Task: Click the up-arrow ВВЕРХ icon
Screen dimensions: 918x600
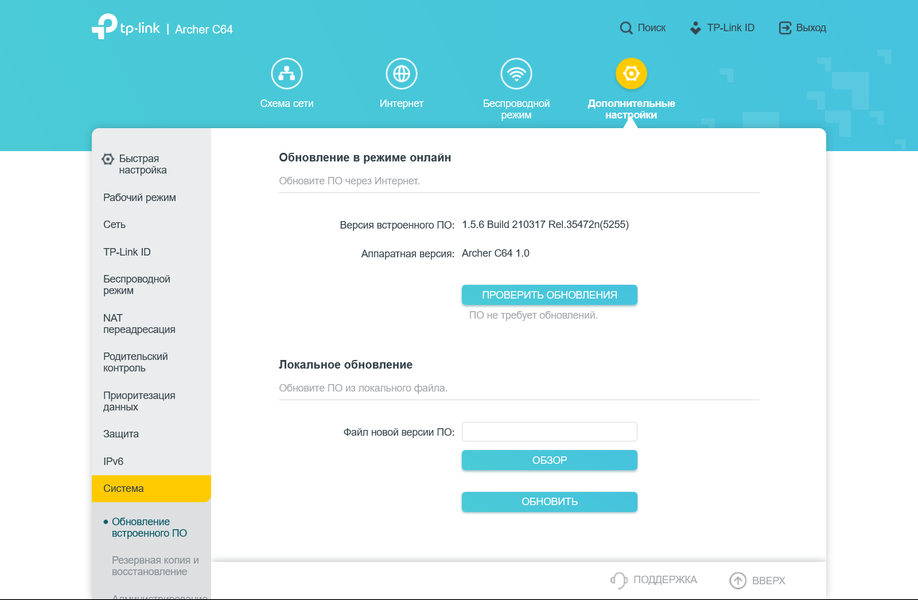Action: (x=738, y=580)
